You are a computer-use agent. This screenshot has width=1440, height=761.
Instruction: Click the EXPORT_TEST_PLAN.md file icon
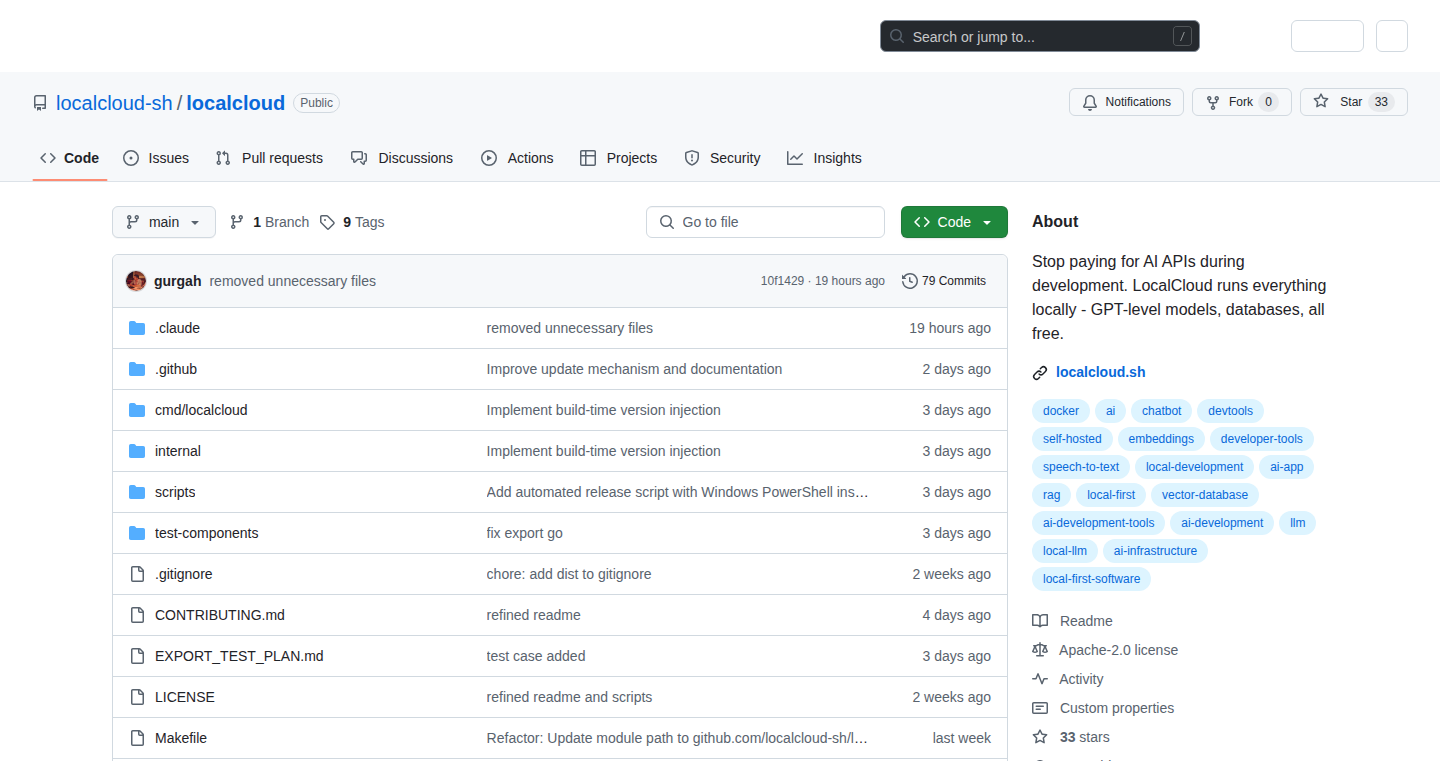pos(137,656)
